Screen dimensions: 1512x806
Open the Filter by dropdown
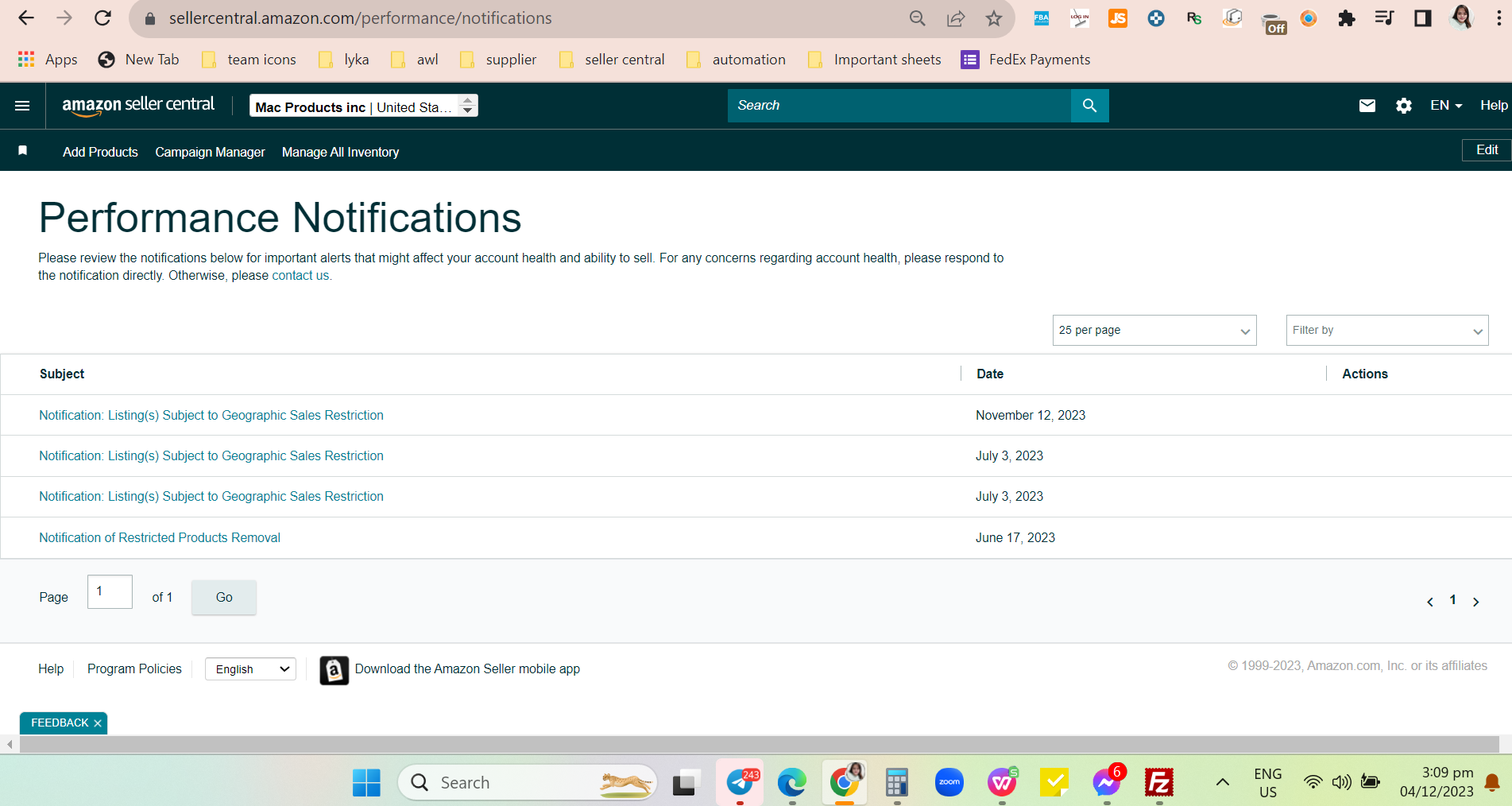(x=1387, y=331)
